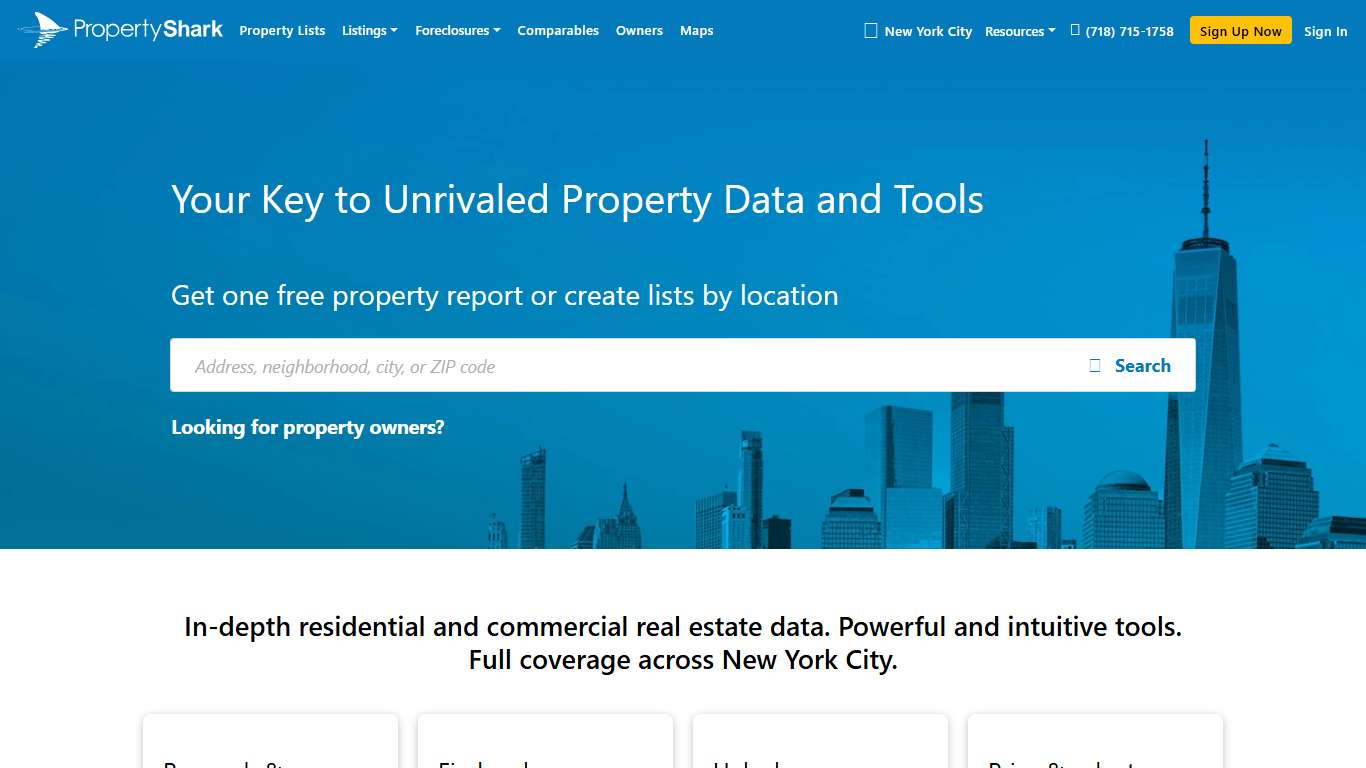
Task: Open the Foreclosures dropdown menu
Action: (x=457, y=30)
